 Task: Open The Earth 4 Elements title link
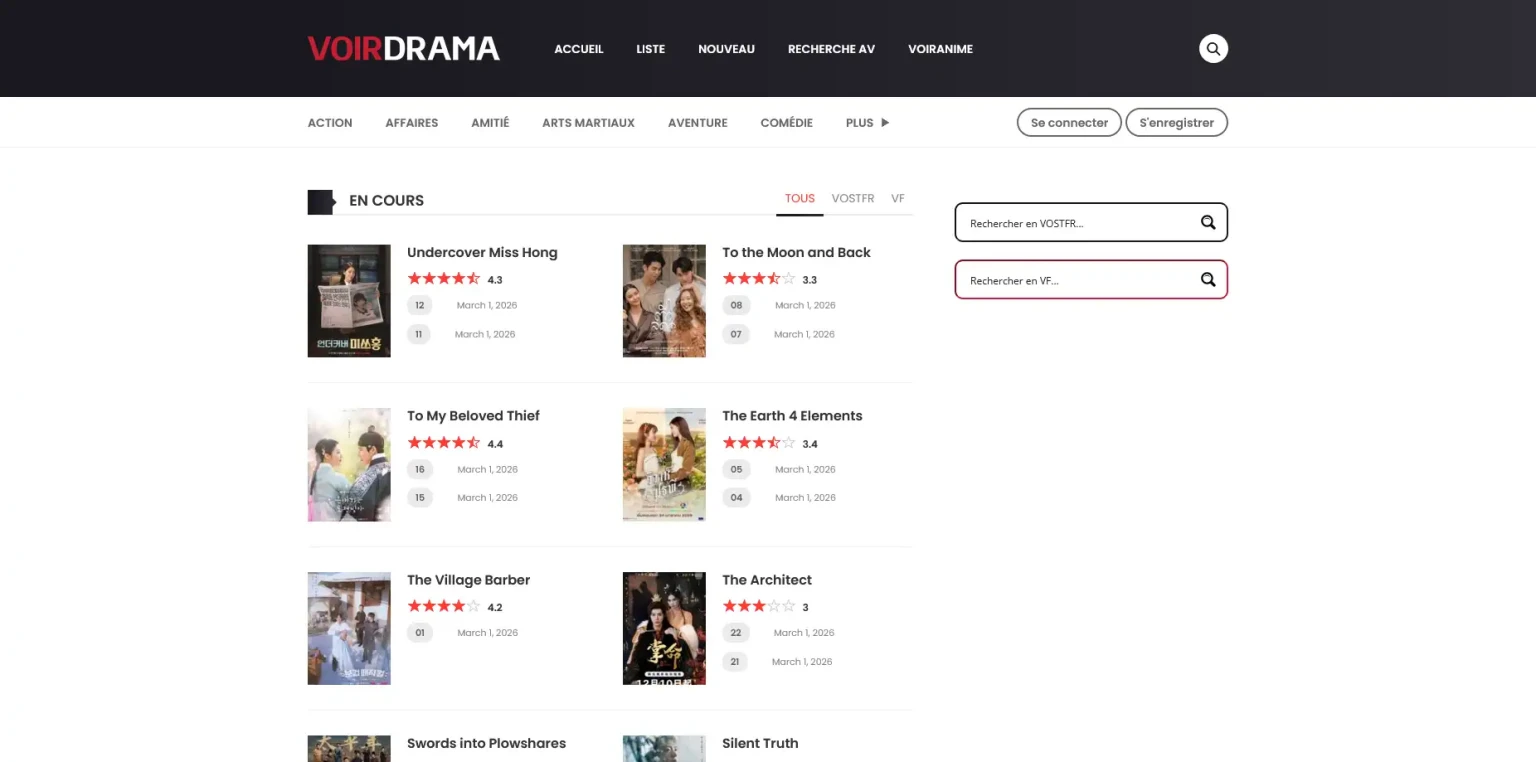[x=792, y=416]
